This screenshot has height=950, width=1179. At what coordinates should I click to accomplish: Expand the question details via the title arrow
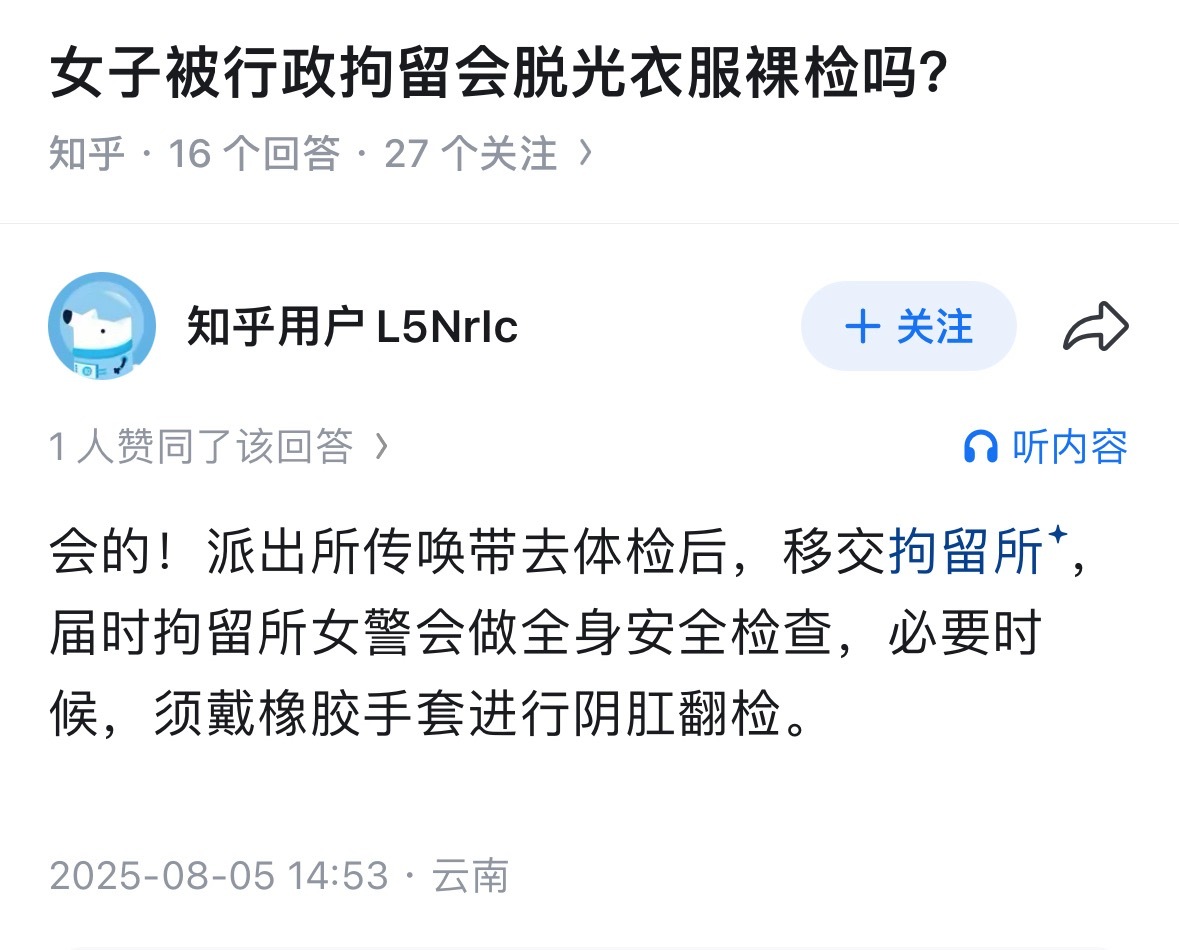coord(588,152)
